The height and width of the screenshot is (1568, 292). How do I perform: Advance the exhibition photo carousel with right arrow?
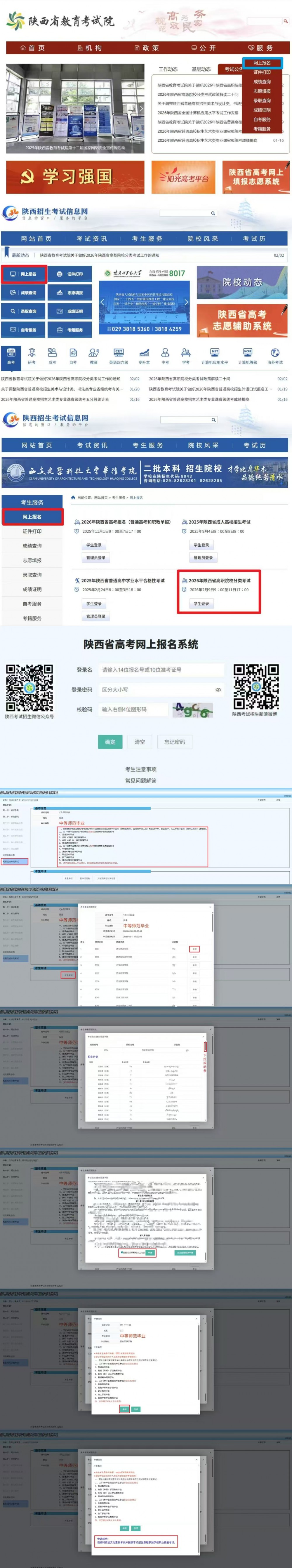140,109
